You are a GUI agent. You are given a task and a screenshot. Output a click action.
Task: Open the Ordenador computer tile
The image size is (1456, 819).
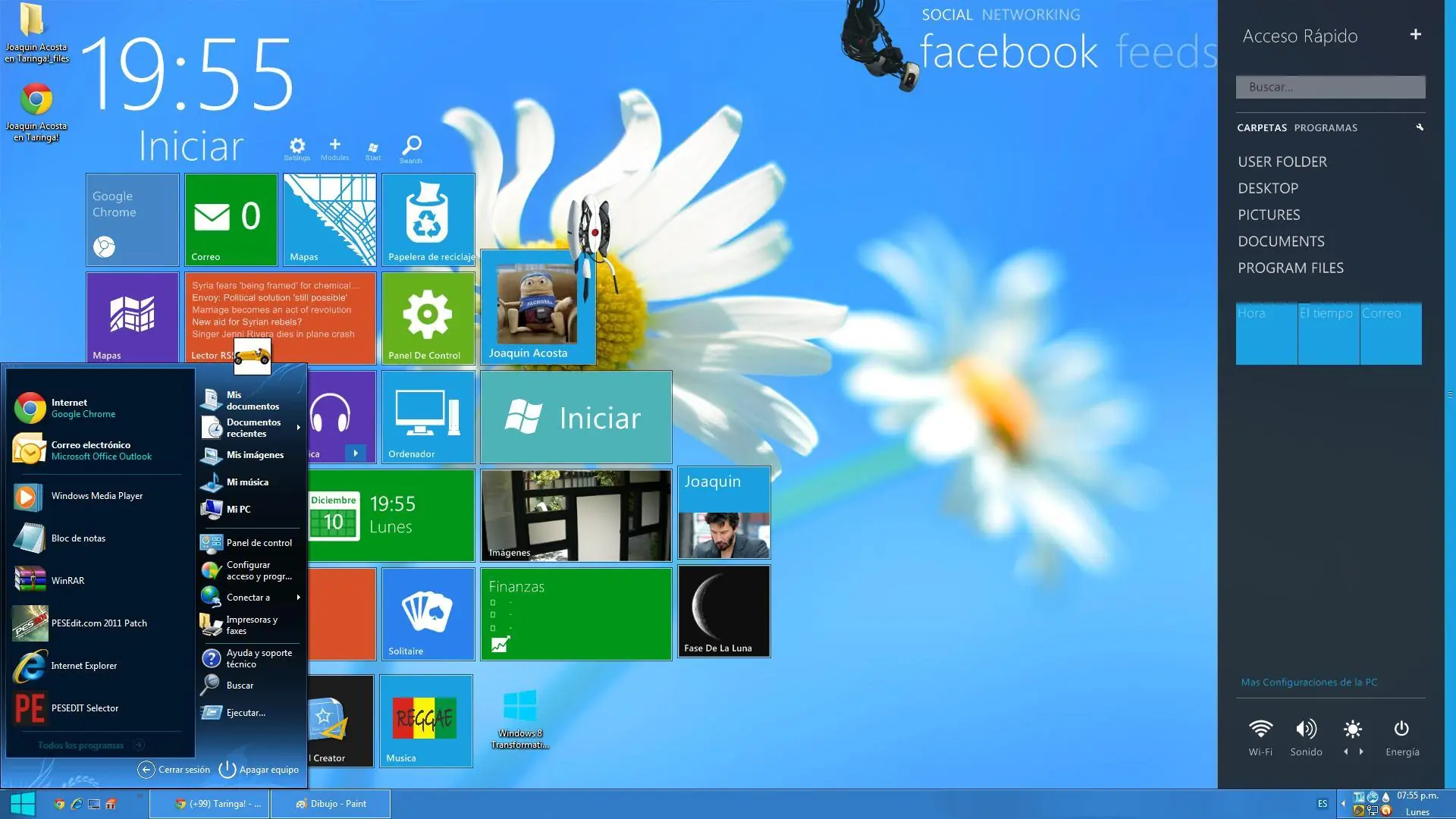click(428, 416)
